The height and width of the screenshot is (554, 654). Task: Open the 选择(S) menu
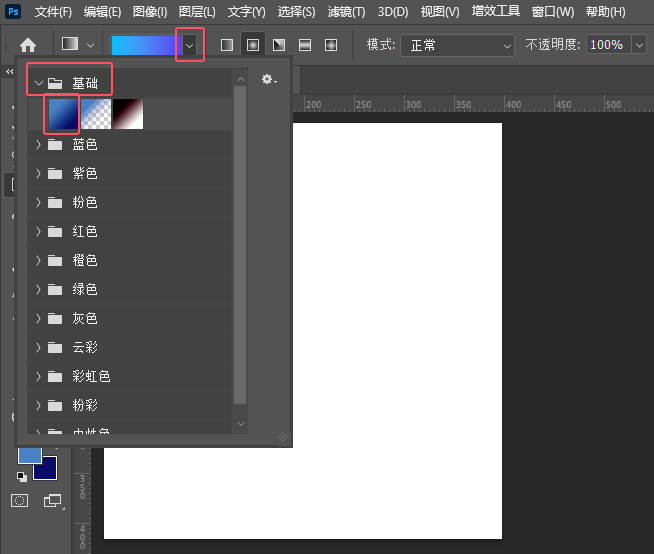[296, 11]
